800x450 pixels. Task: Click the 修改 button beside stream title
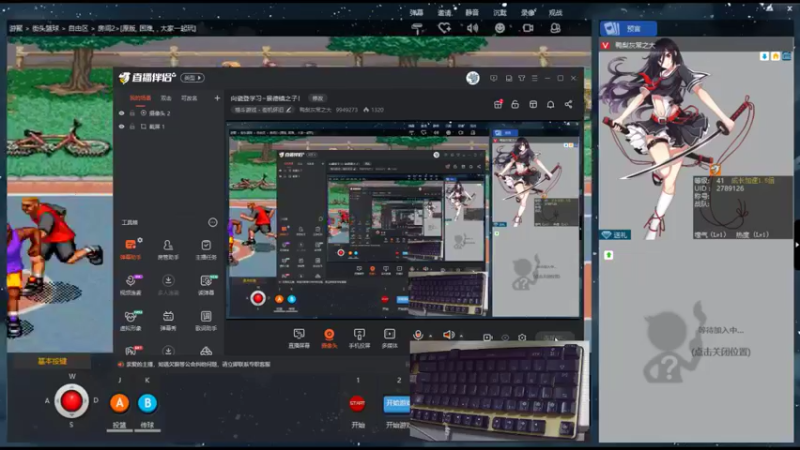tap(317, 98)
